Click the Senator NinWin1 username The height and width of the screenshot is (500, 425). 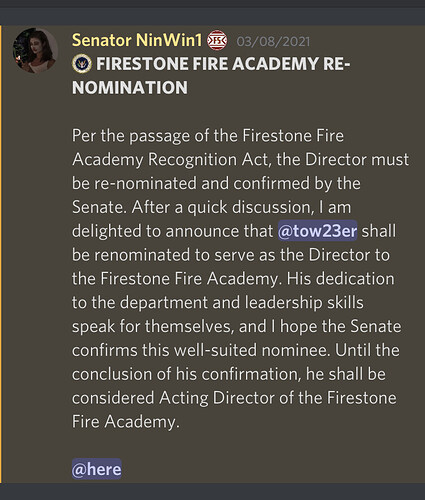(137, 40)
